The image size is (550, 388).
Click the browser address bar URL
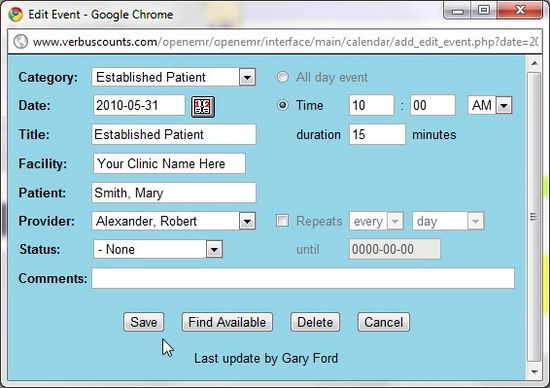[285, 42]
